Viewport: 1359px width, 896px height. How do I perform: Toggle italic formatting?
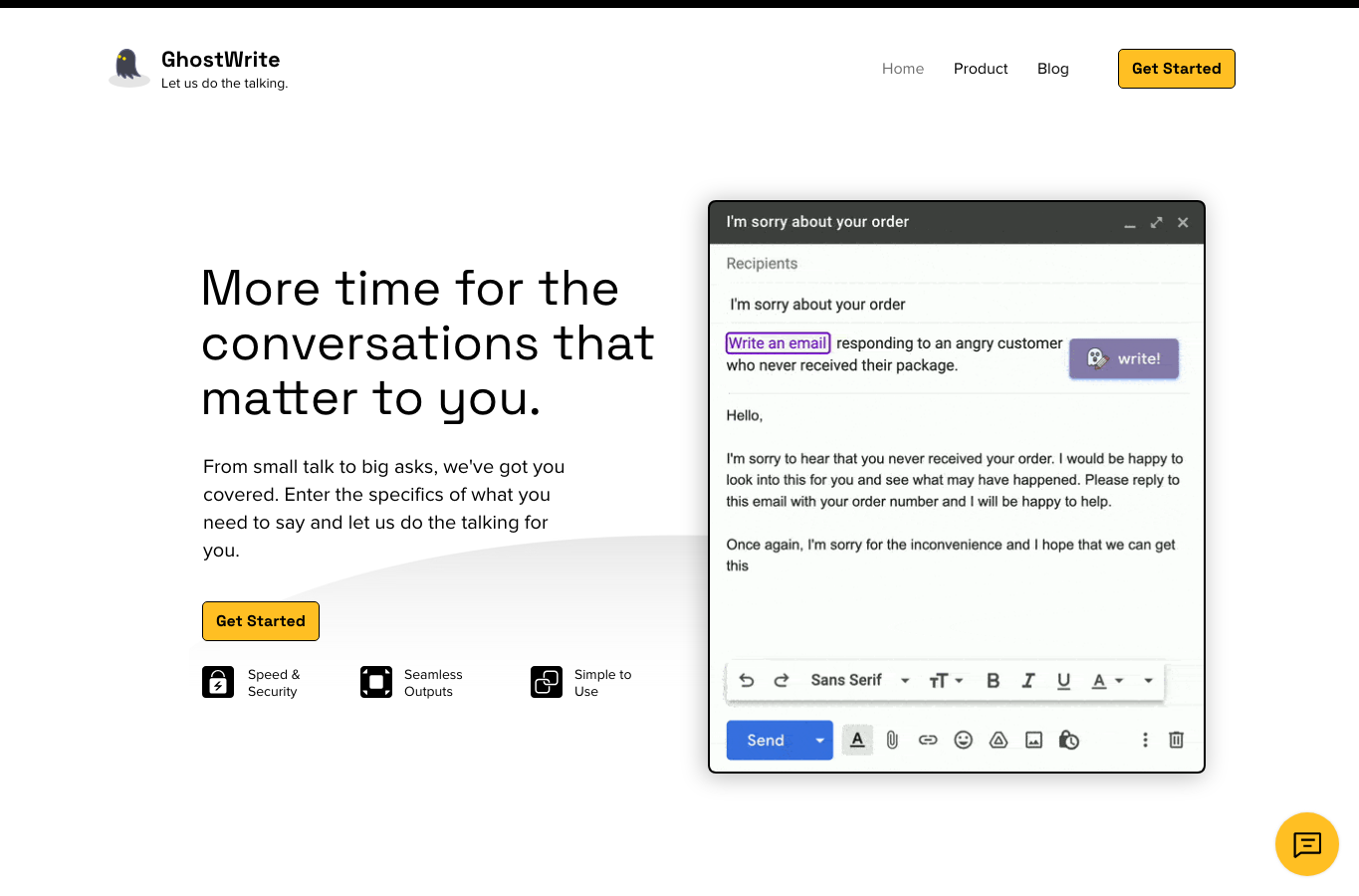[x=1028, y=680]
